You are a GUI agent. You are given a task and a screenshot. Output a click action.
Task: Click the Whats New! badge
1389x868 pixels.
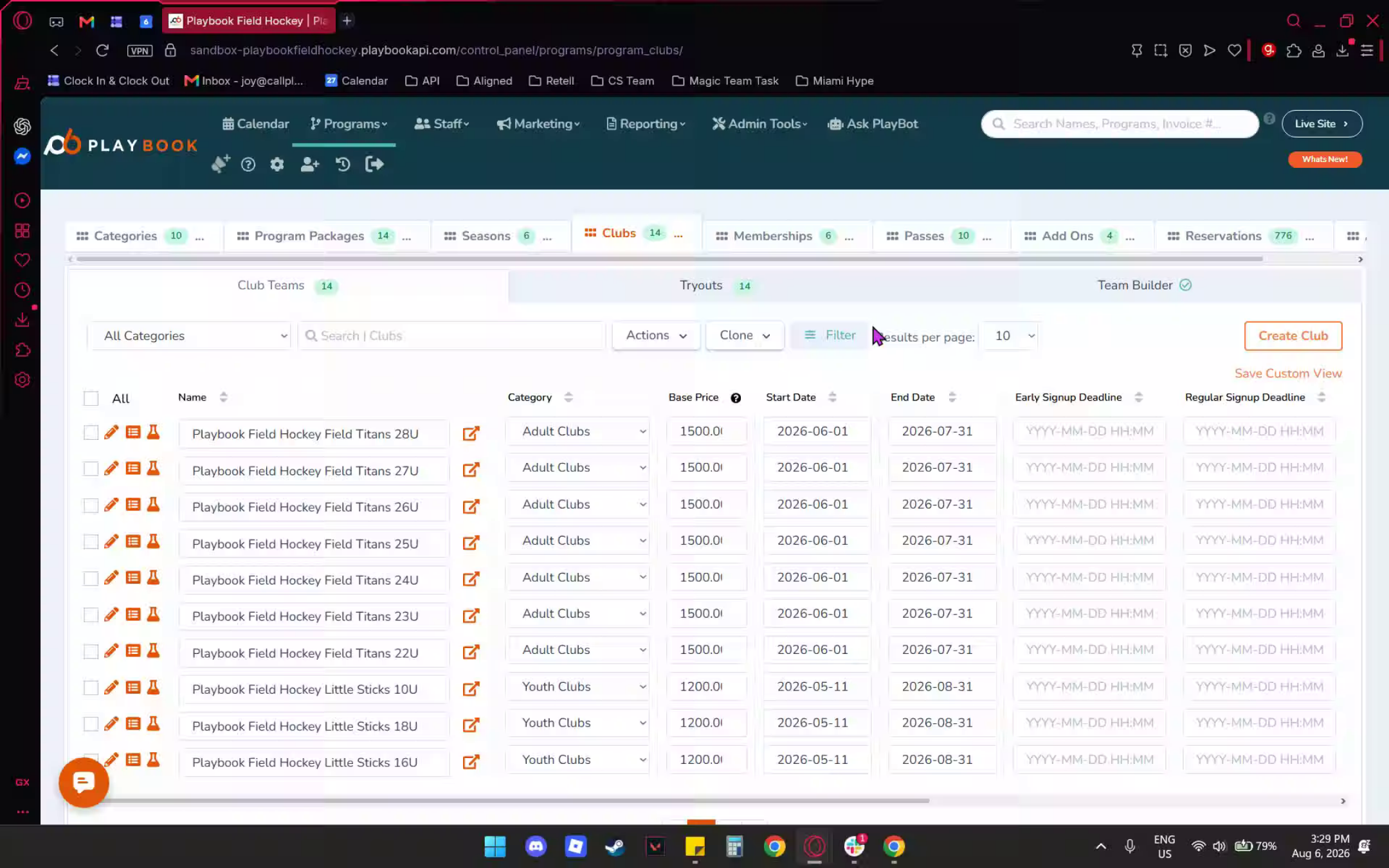(x=1325, y=159)
